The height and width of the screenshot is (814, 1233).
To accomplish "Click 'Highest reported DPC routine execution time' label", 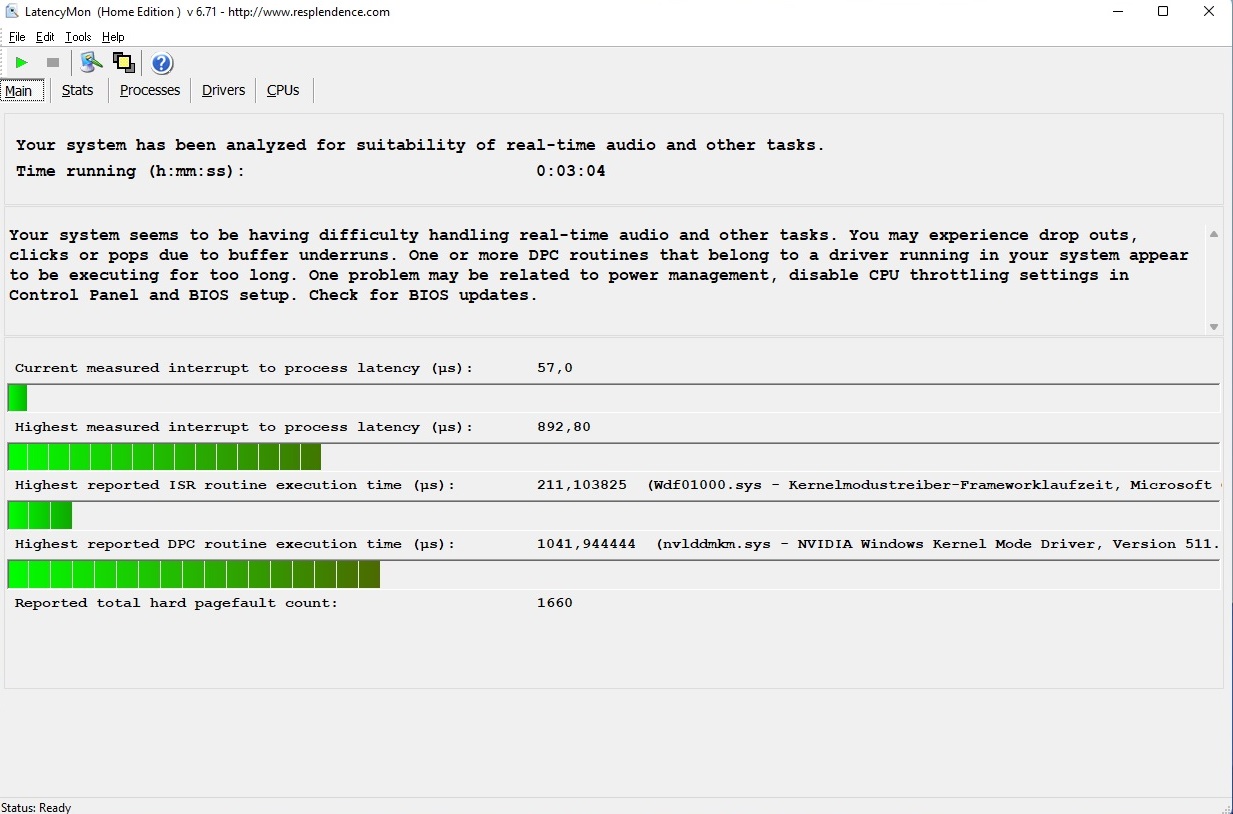I will click(235, 544).
